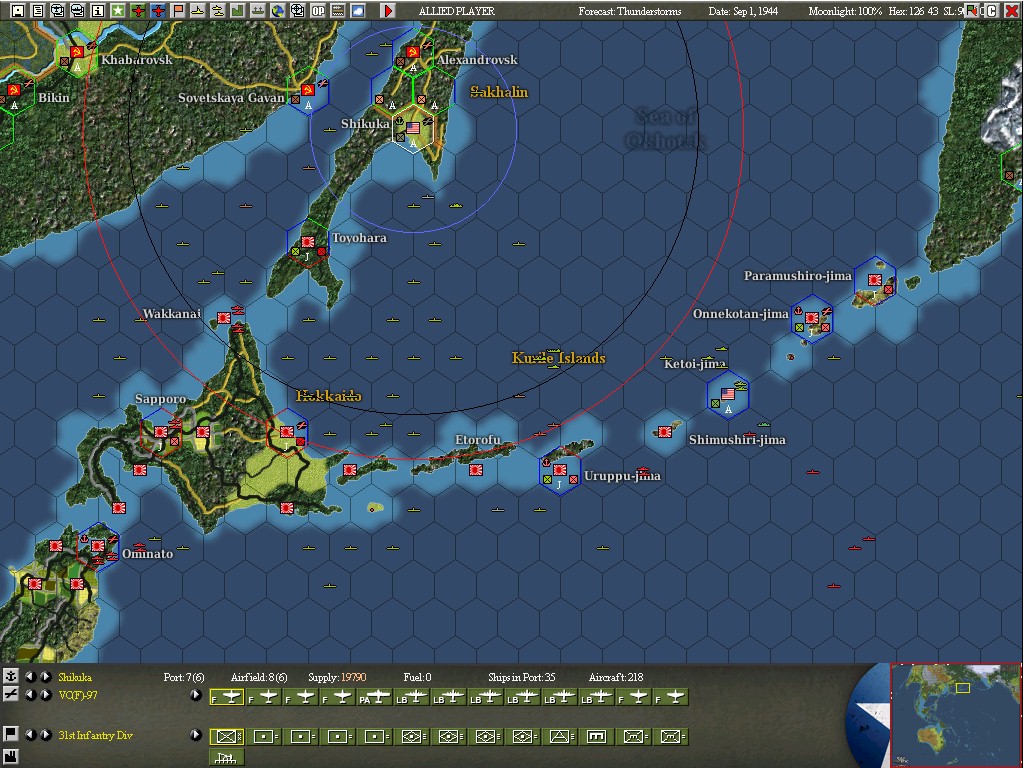Click the Date: Sep 1, 1944 text

pyautogui.click(x=743, y=11)
